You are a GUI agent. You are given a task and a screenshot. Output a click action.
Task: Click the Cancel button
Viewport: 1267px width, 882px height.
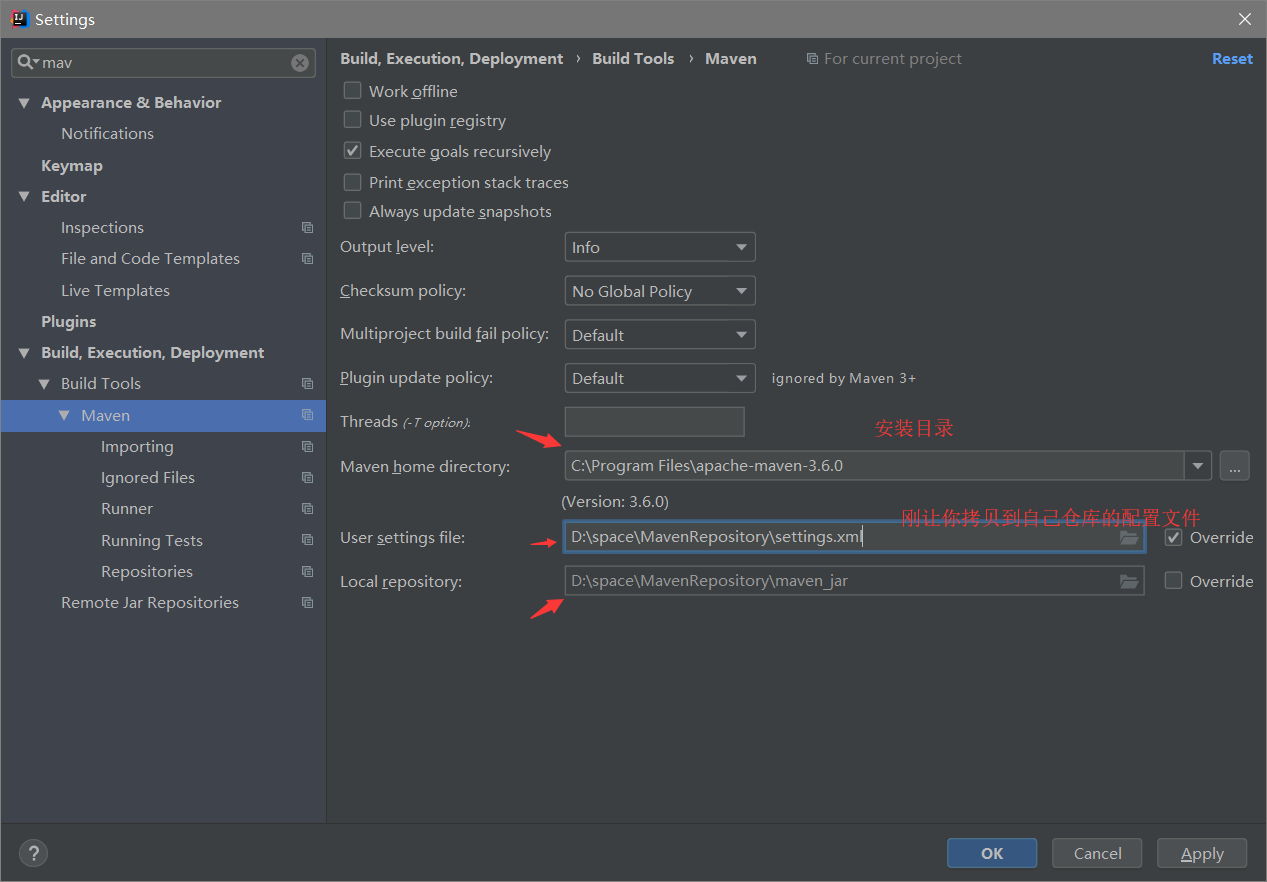click(x=1097, y=853)
